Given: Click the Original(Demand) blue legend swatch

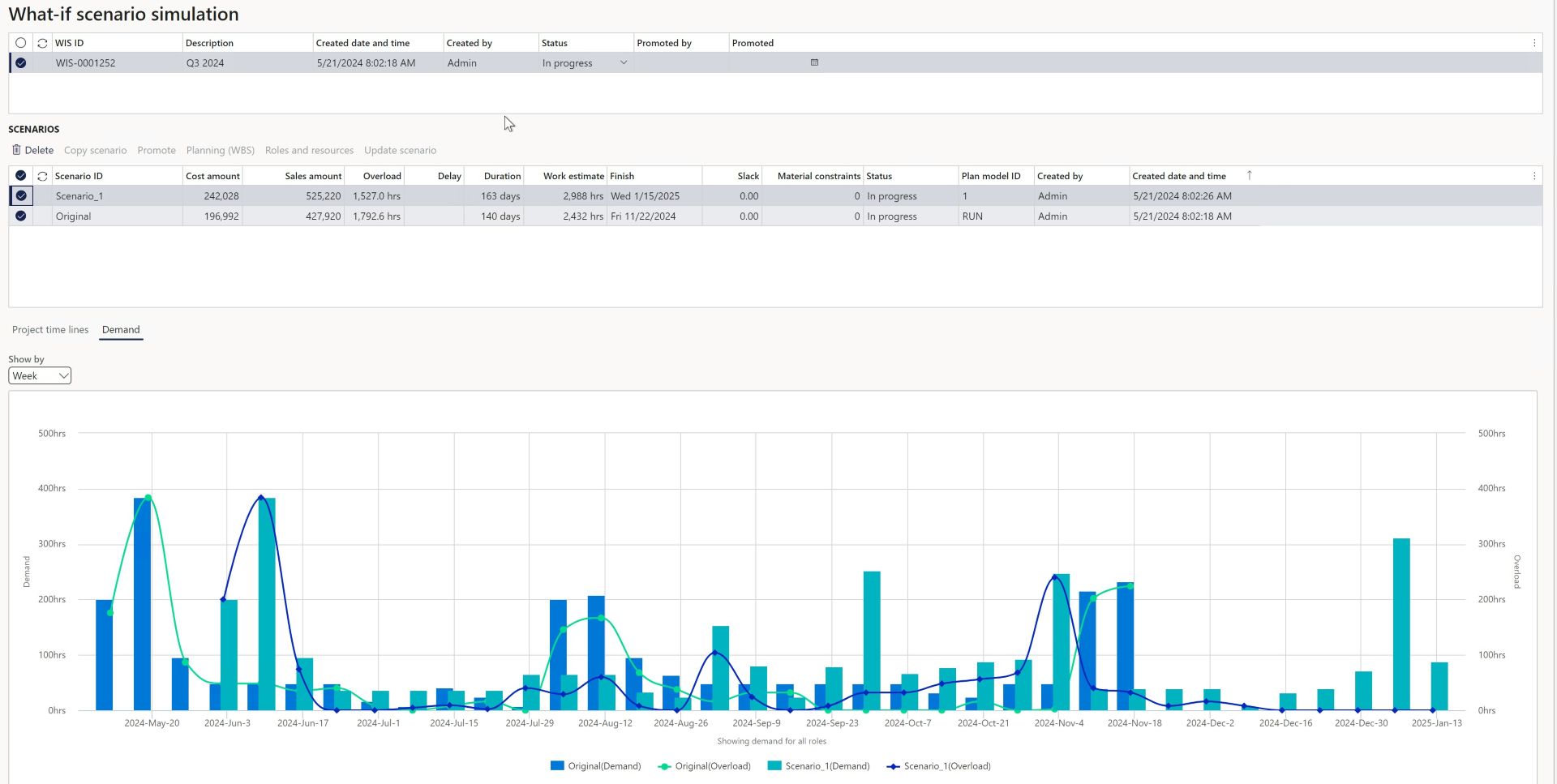Looking at the screenshot, I should point(557,765).
